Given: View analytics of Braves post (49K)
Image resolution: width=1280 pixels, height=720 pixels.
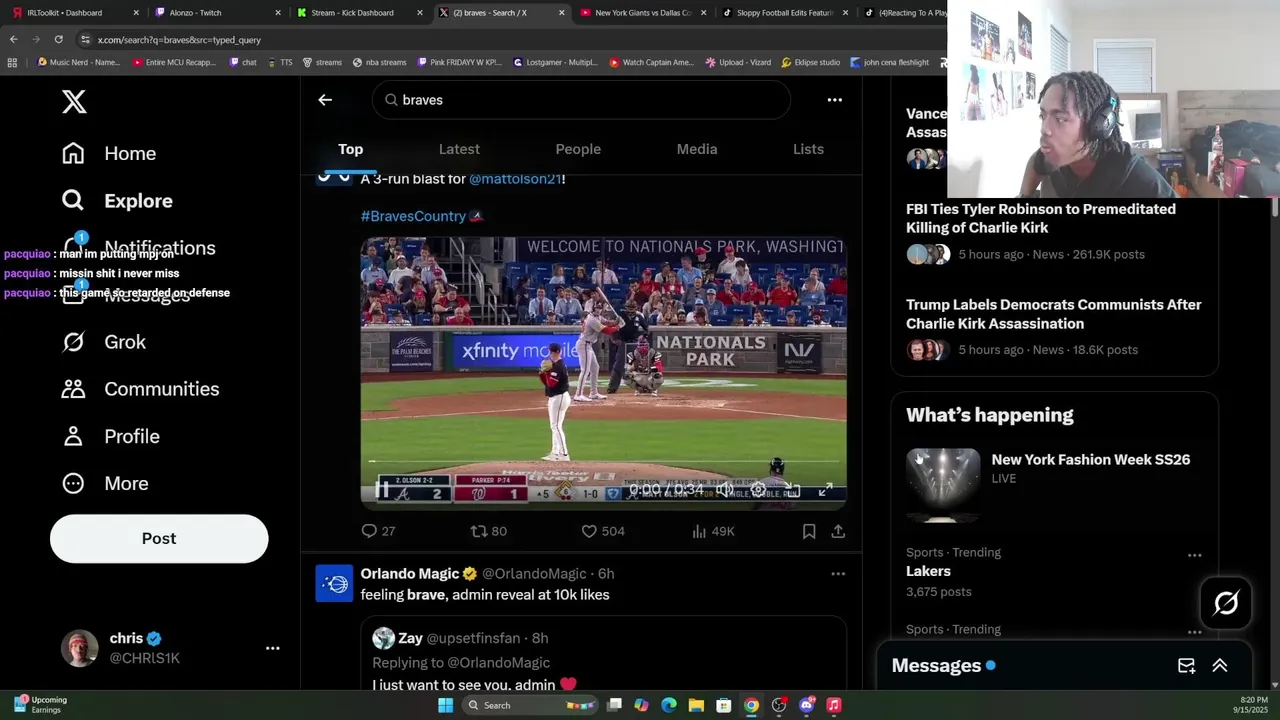Looking at the screenshot, I should point(713,531).
